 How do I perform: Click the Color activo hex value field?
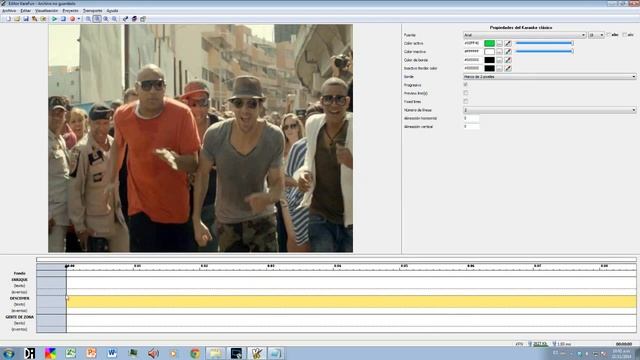(472, 43)
